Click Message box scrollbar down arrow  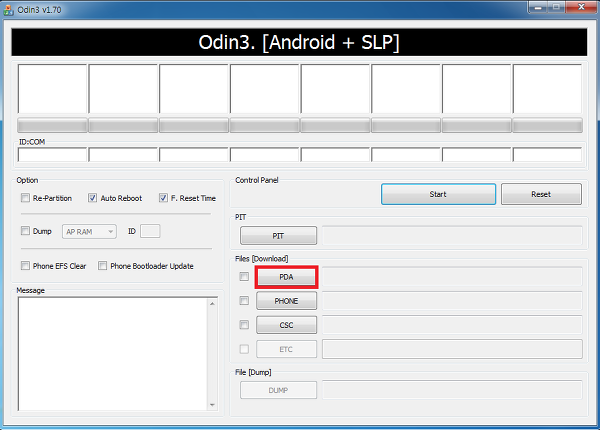coord(212,405)
